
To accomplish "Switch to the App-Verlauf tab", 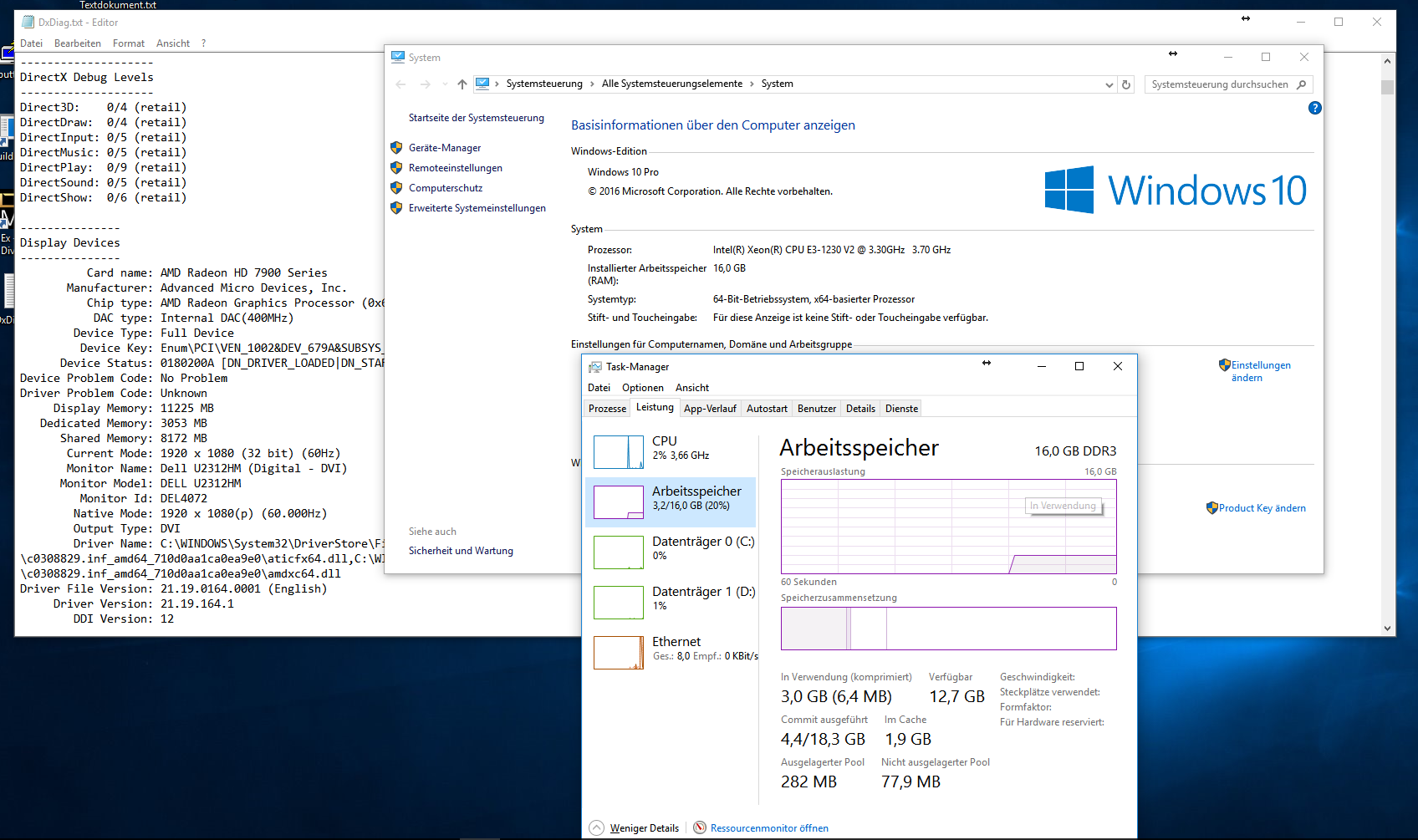I will point(710,409).
